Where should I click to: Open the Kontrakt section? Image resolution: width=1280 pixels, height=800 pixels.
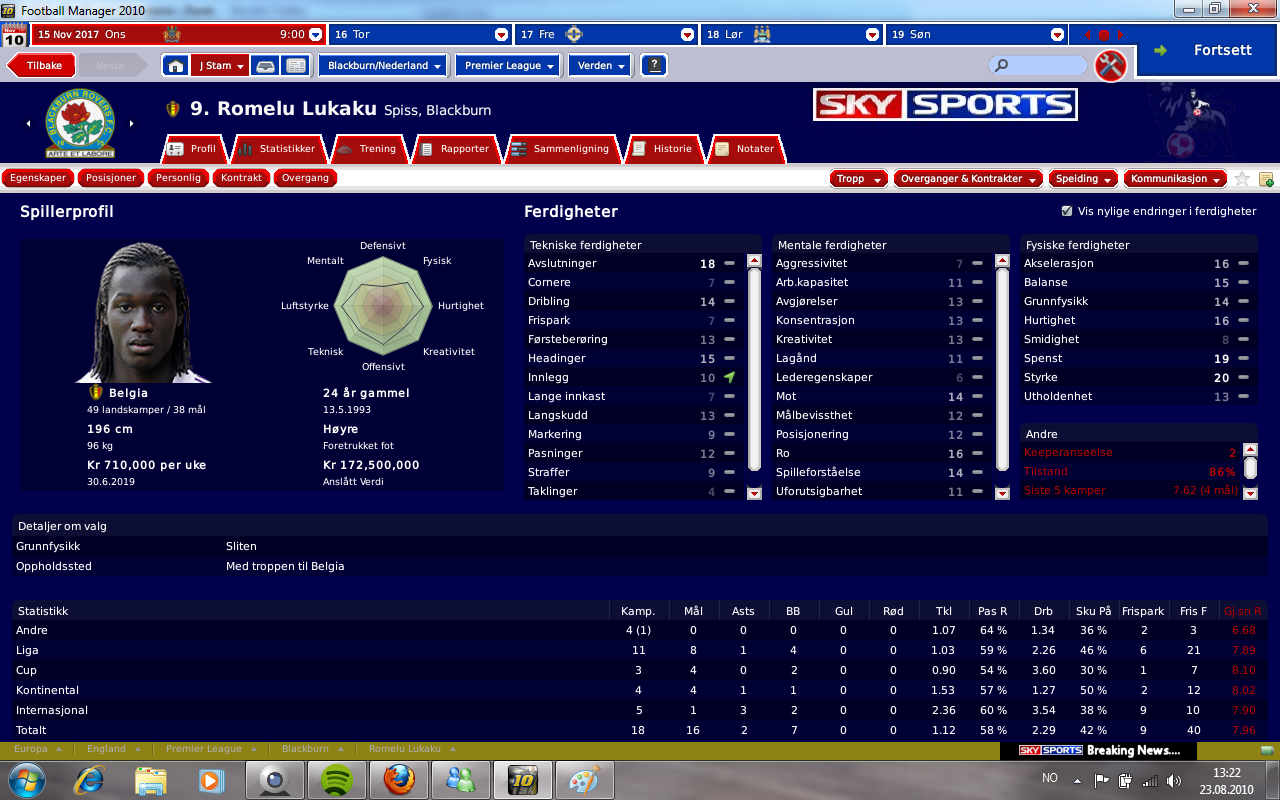241,179
